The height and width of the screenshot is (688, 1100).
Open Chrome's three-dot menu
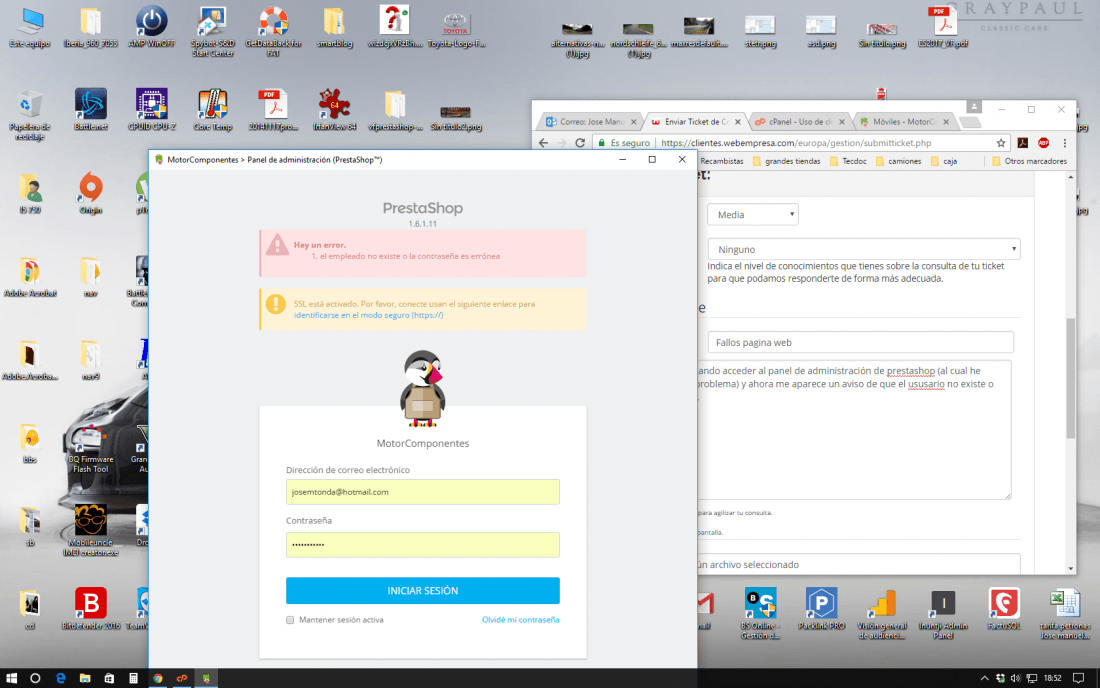pyautogui.click(x=1064, y=142)
